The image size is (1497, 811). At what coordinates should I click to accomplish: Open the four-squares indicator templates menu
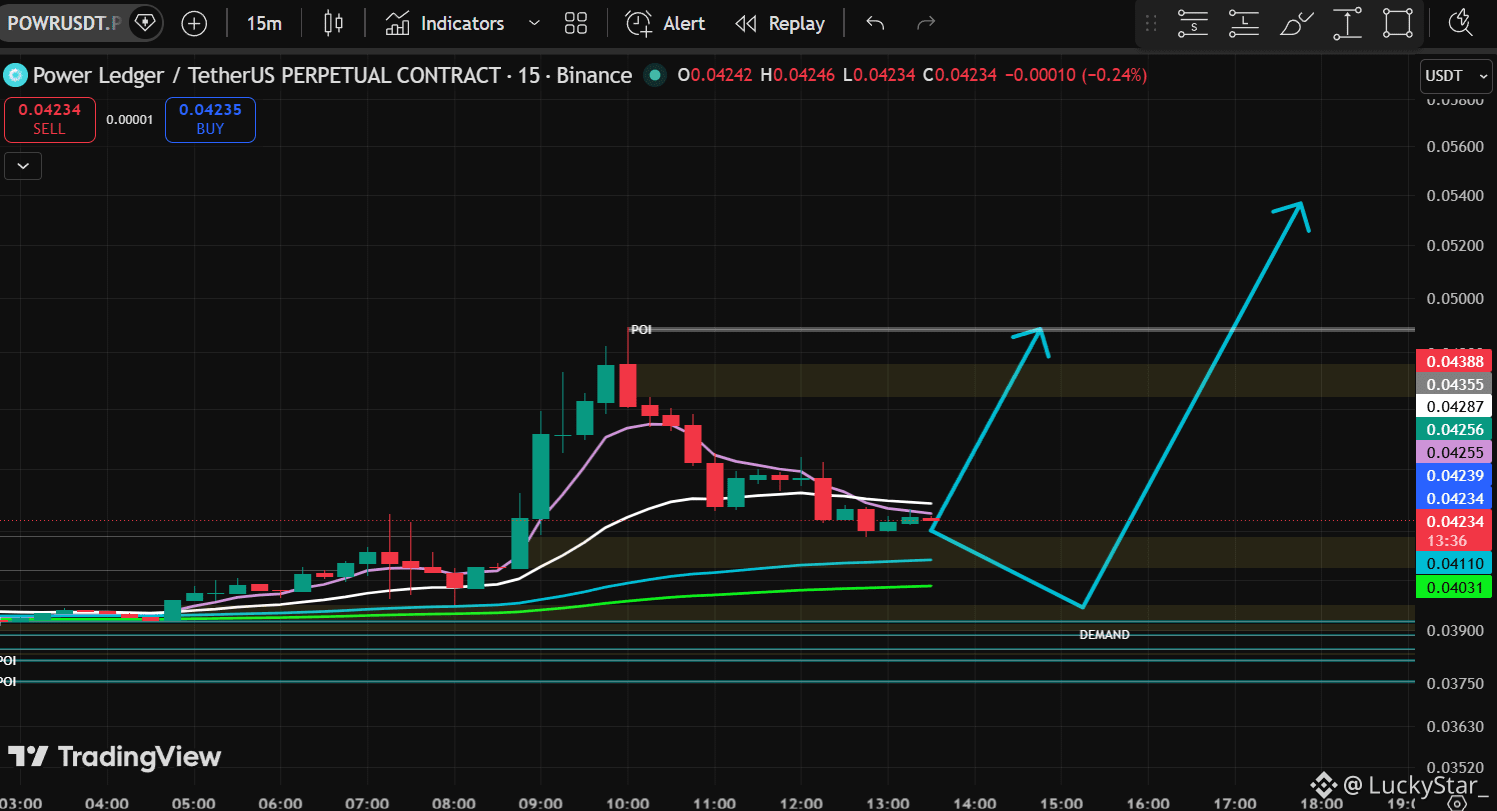tap(575, 23)
